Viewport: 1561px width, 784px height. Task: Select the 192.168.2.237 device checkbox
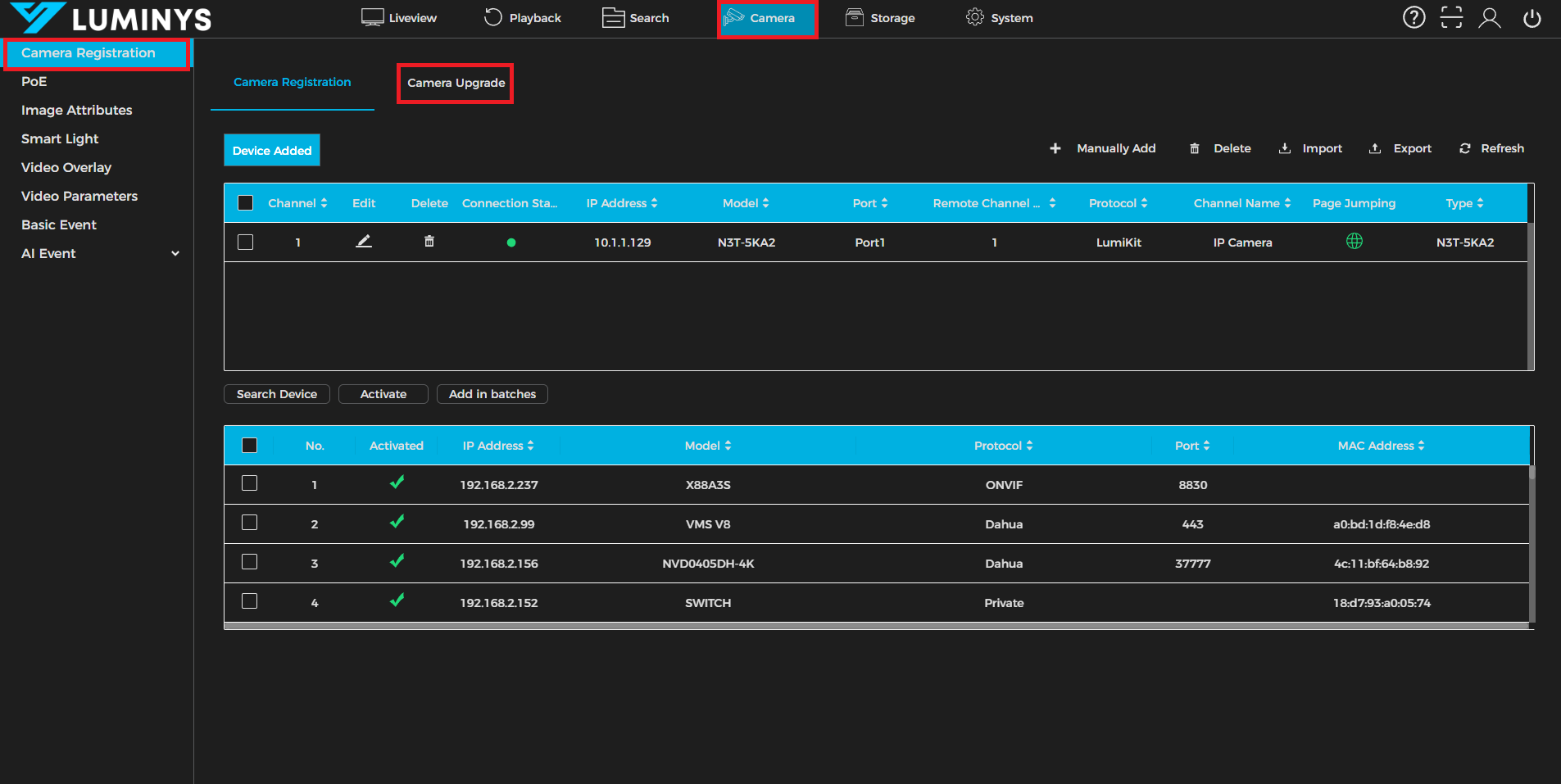click(250, 483)
